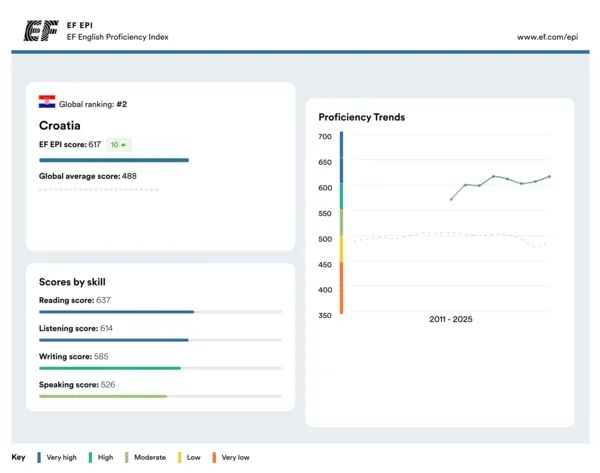Click the "Moderate" legend text
This screenshot has width=600, height=473.
point(150,457)
